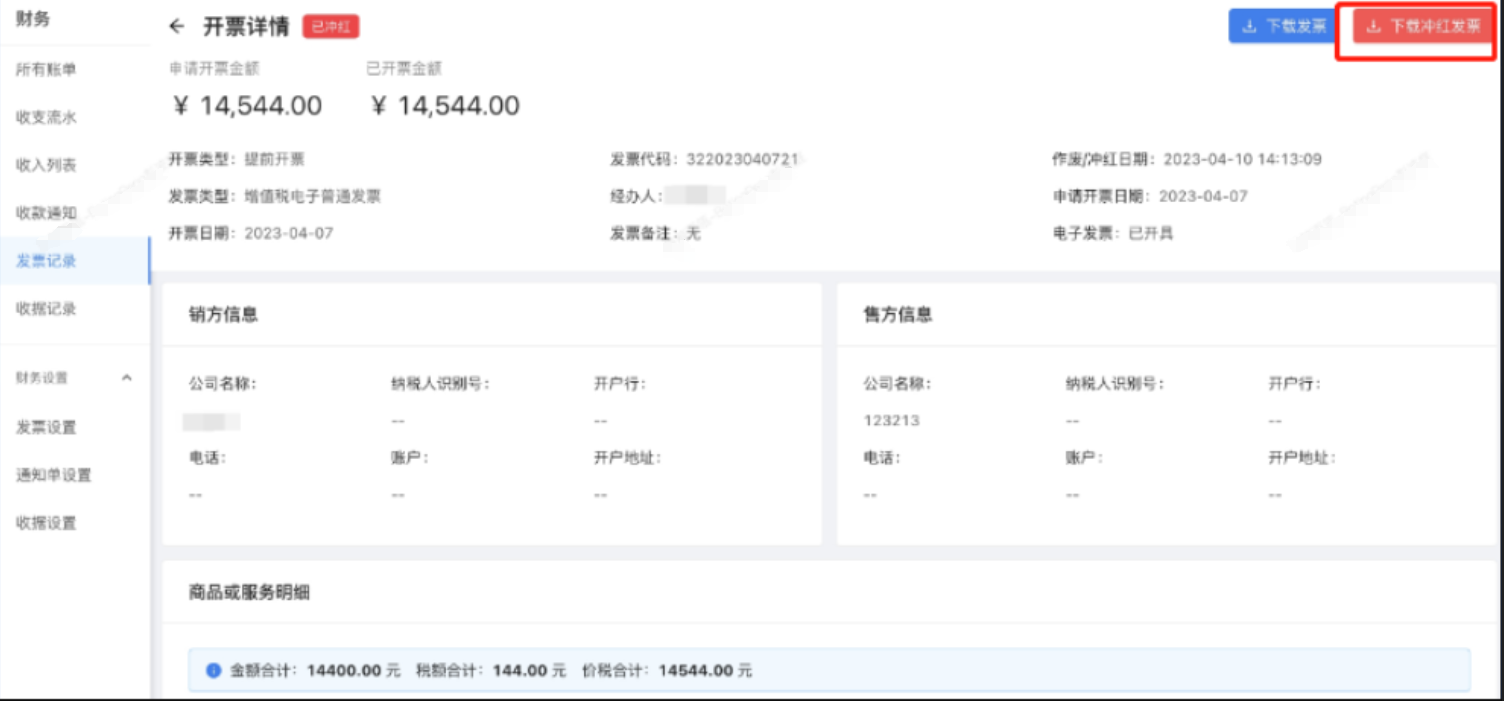
Task: Click the 财务 header atop the sidebar
Action: [33, 19]
